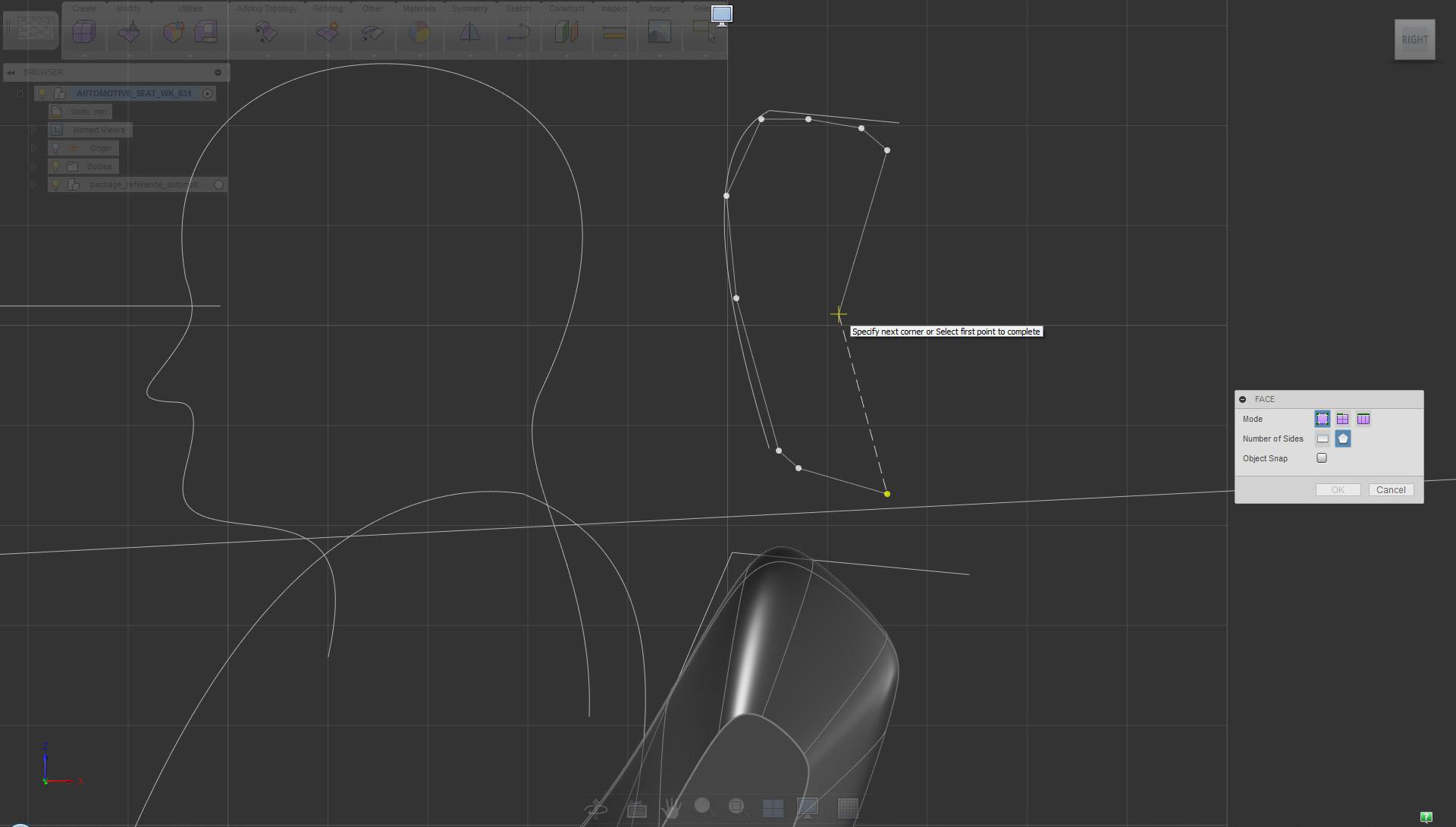Click the RIGHT view cube face
1456x827 pixels.
point(1414,39)
